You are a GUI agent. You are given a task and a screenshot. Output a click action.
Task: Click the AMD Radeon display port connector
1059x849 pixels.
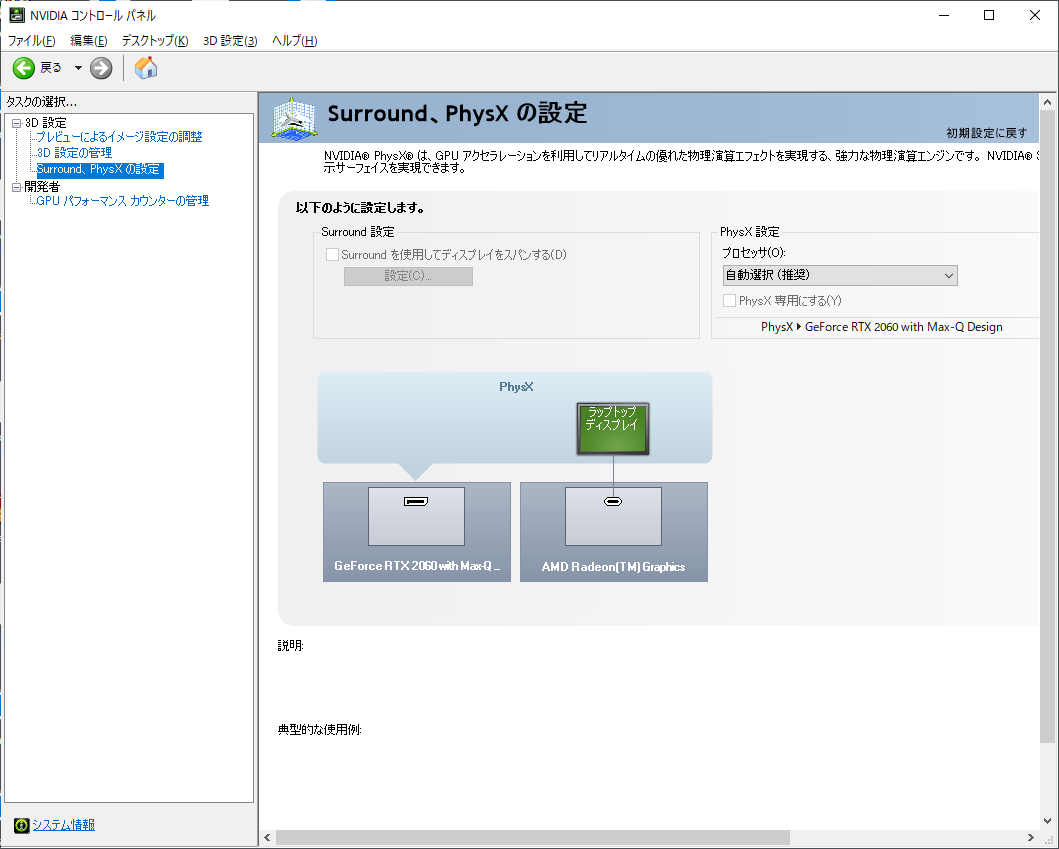[x=613, y=501]
